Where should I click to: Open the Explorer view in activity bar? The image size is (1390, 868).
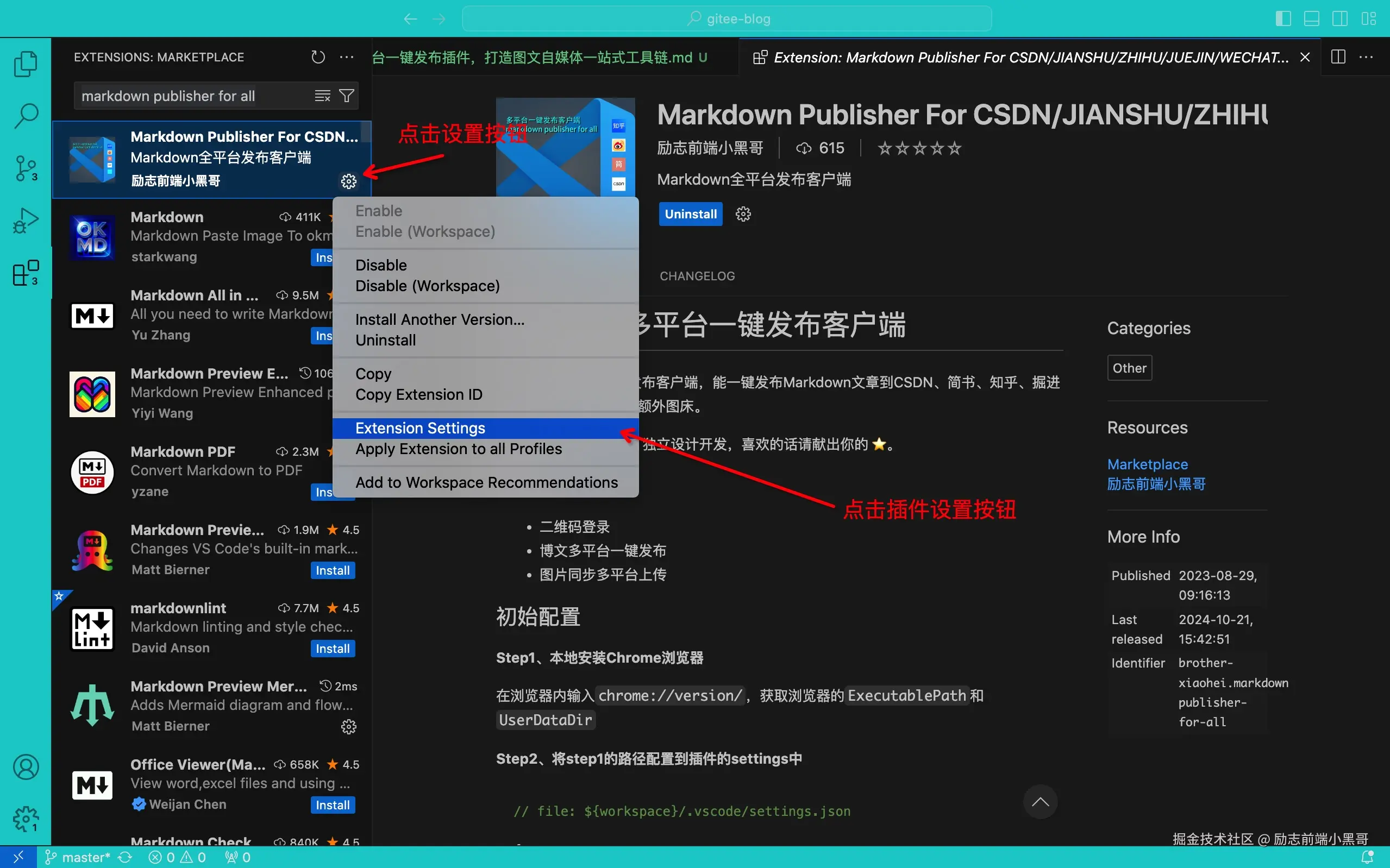point(26,64)
